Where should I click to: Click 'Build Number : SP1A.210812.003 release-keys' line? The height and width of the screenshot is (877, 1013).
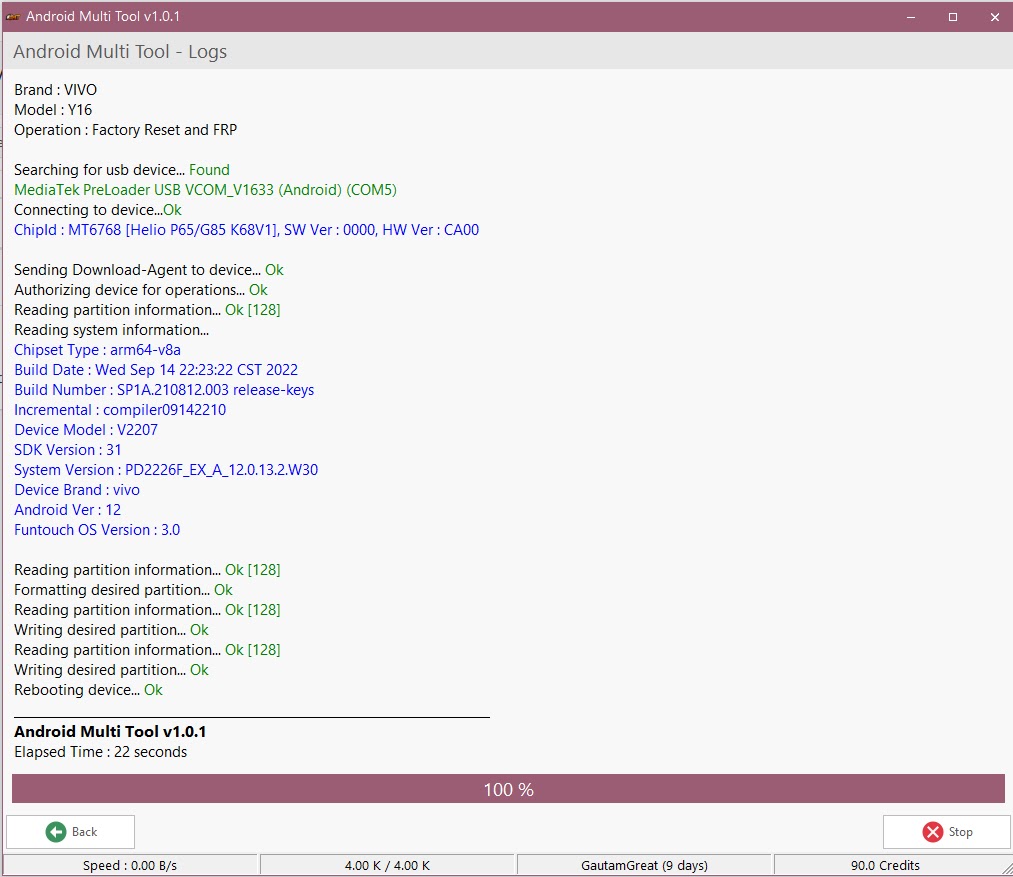[164, 390]
